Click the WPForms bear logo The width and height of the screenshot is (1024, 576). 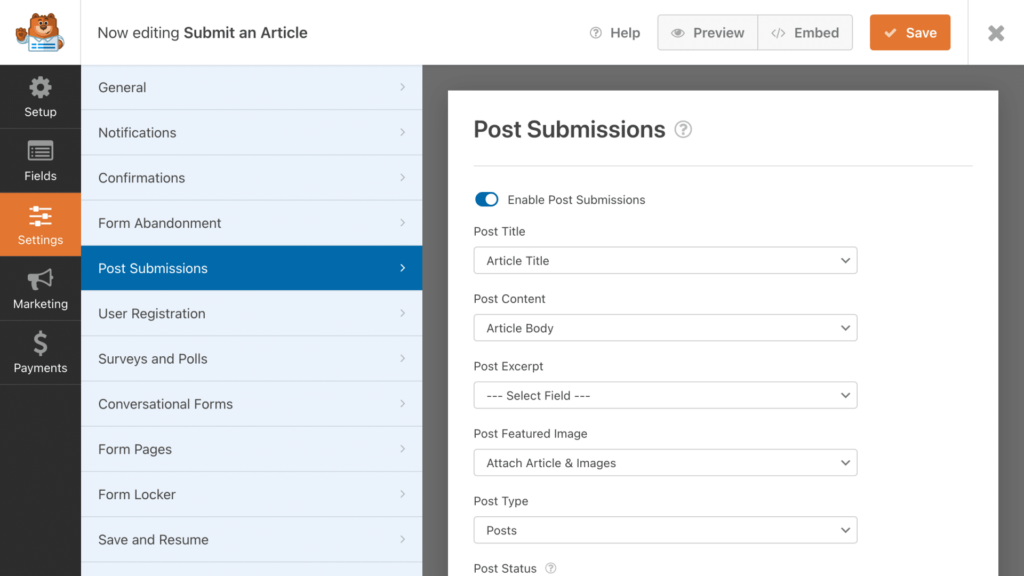pyautogui.click(x=38, y=32)
